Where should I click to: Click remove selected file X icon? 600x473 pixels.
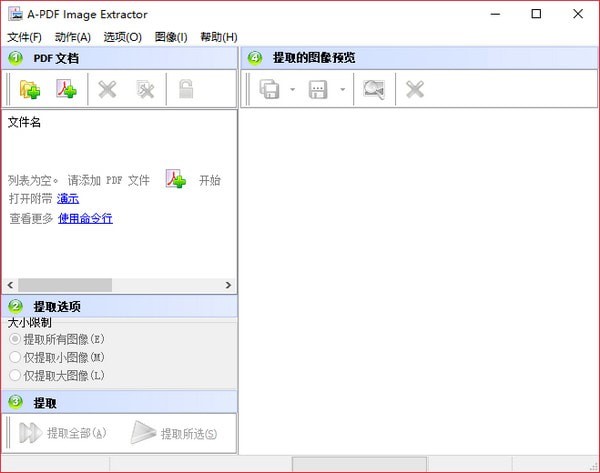pos(107,90)
